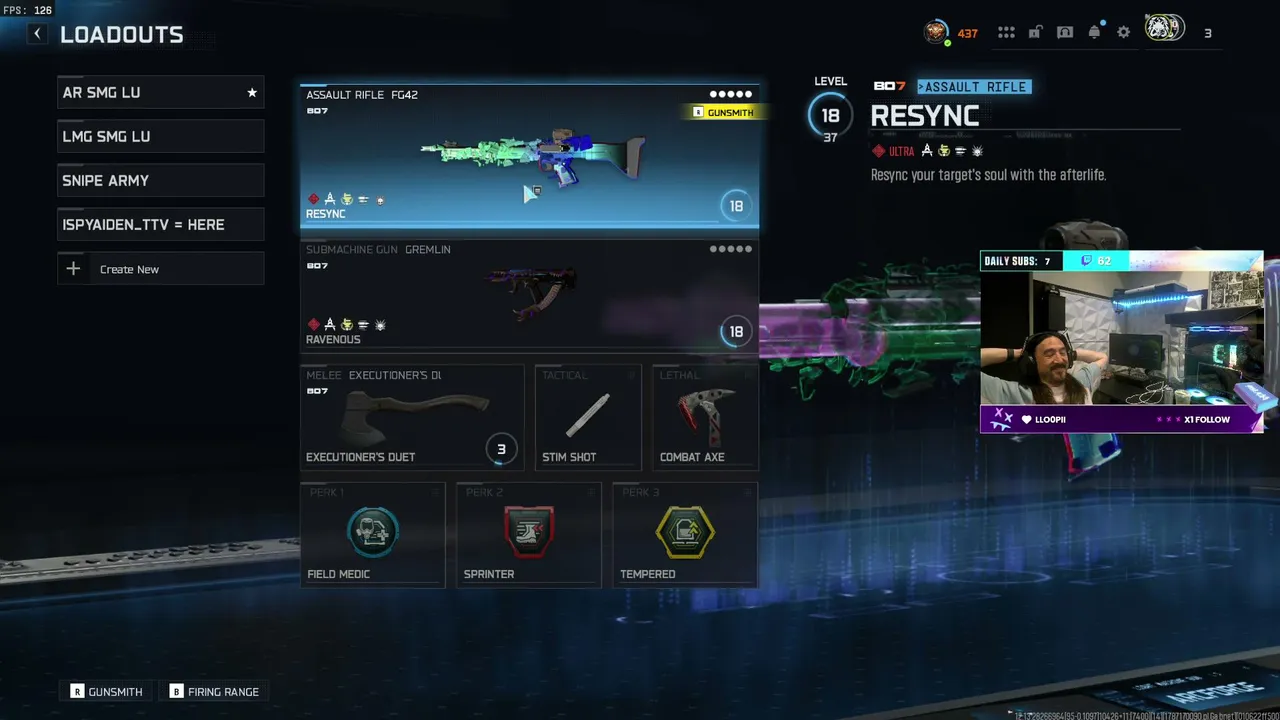Open the notifications bell

click(1094, 32)
